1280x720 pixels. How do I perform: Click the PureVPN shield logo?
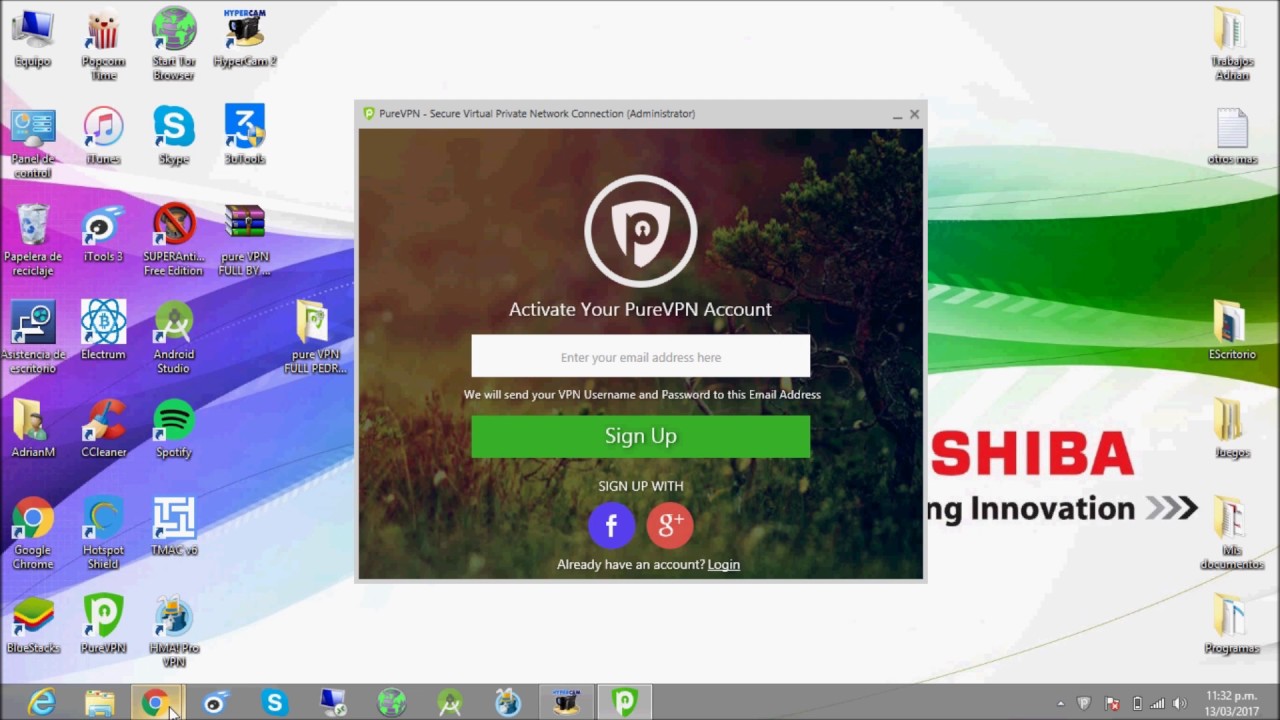640,230
